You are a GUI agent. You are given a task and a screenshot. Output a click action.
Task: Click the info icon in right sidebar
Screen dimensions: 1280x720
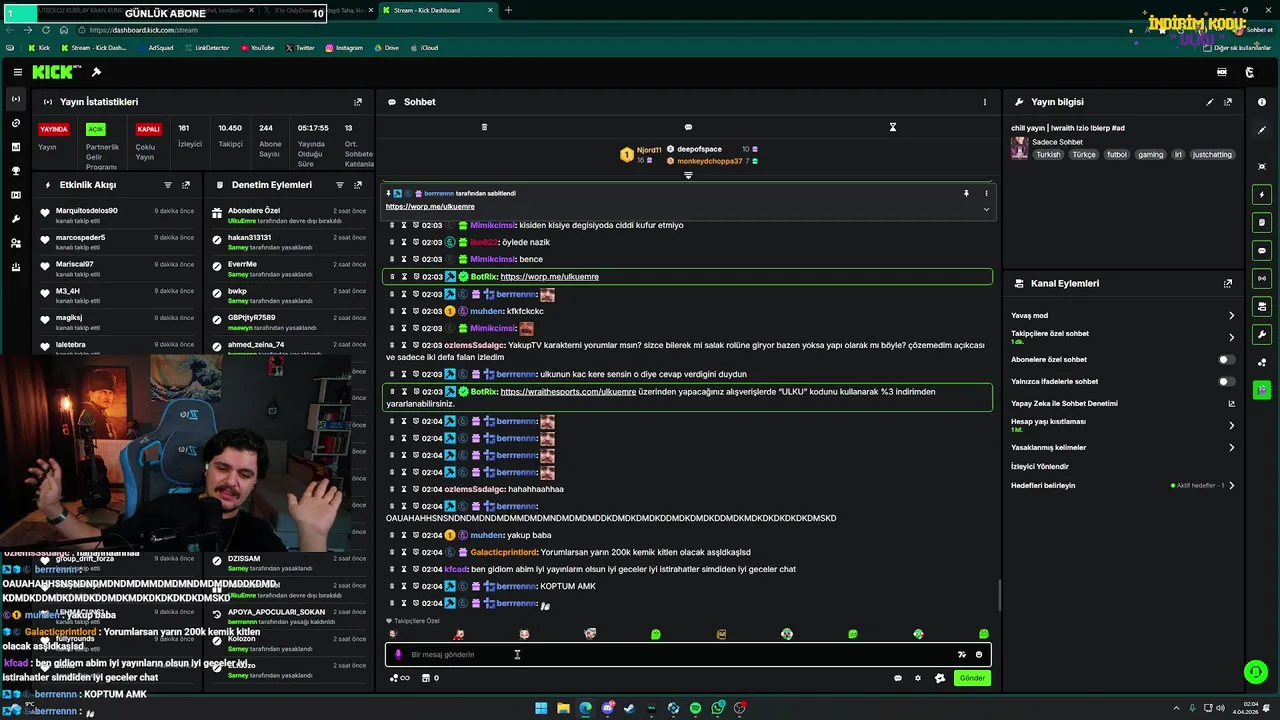pyautogui.click(x=1262, y=102)
